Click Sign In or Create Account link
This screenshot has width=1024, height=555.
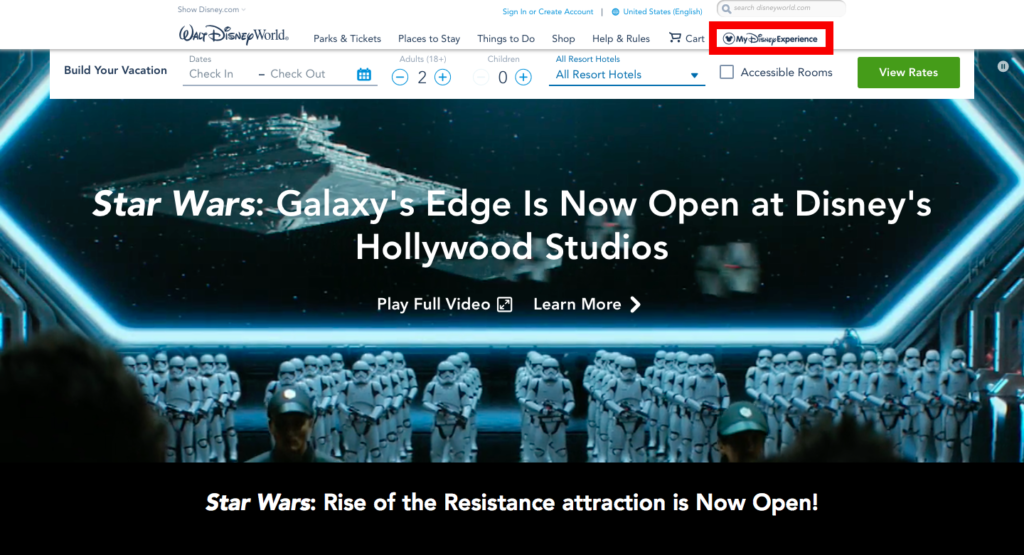(x=548, y=12)
